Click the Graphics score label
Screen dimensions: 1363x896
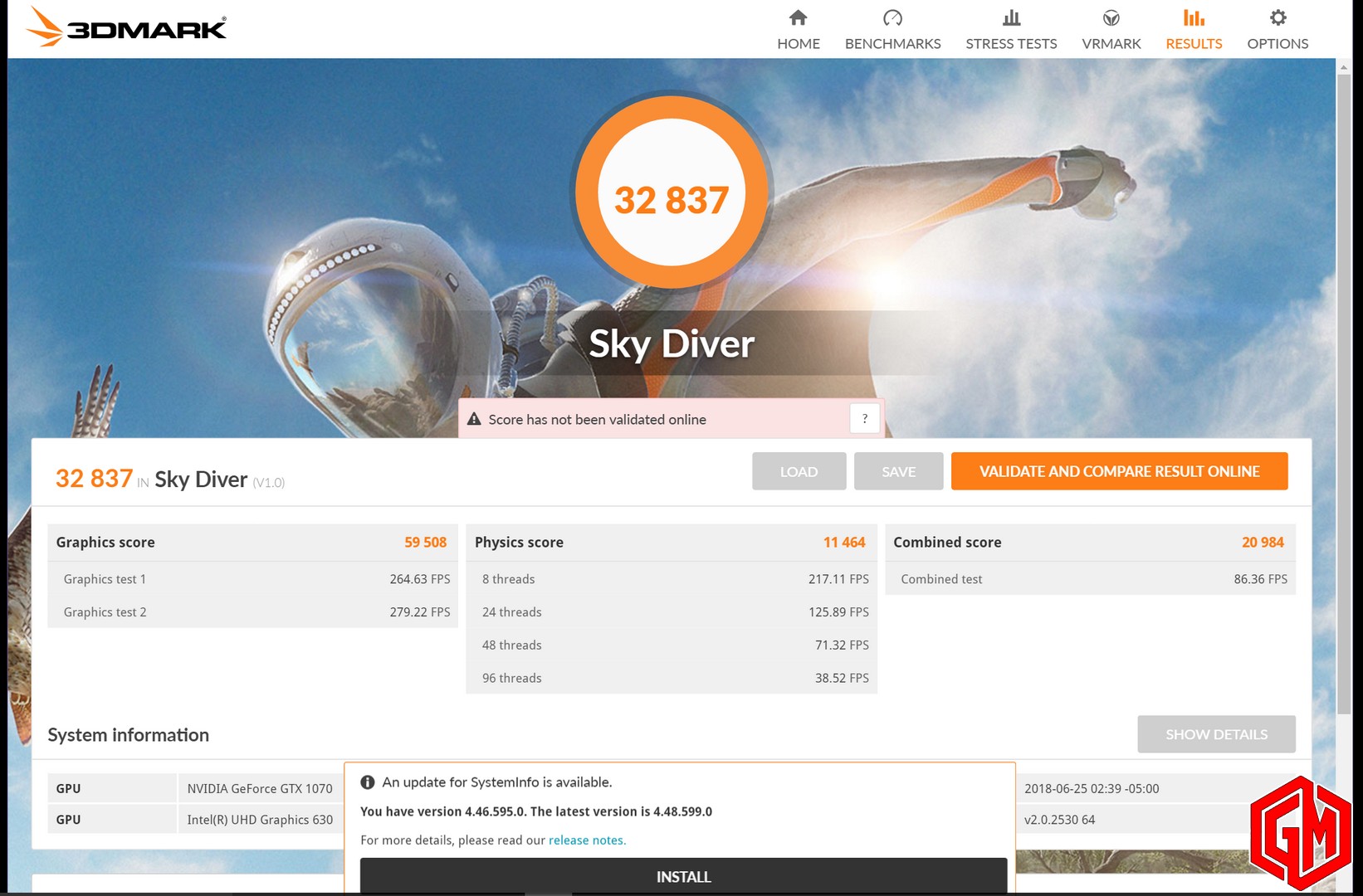pos(105,542)
